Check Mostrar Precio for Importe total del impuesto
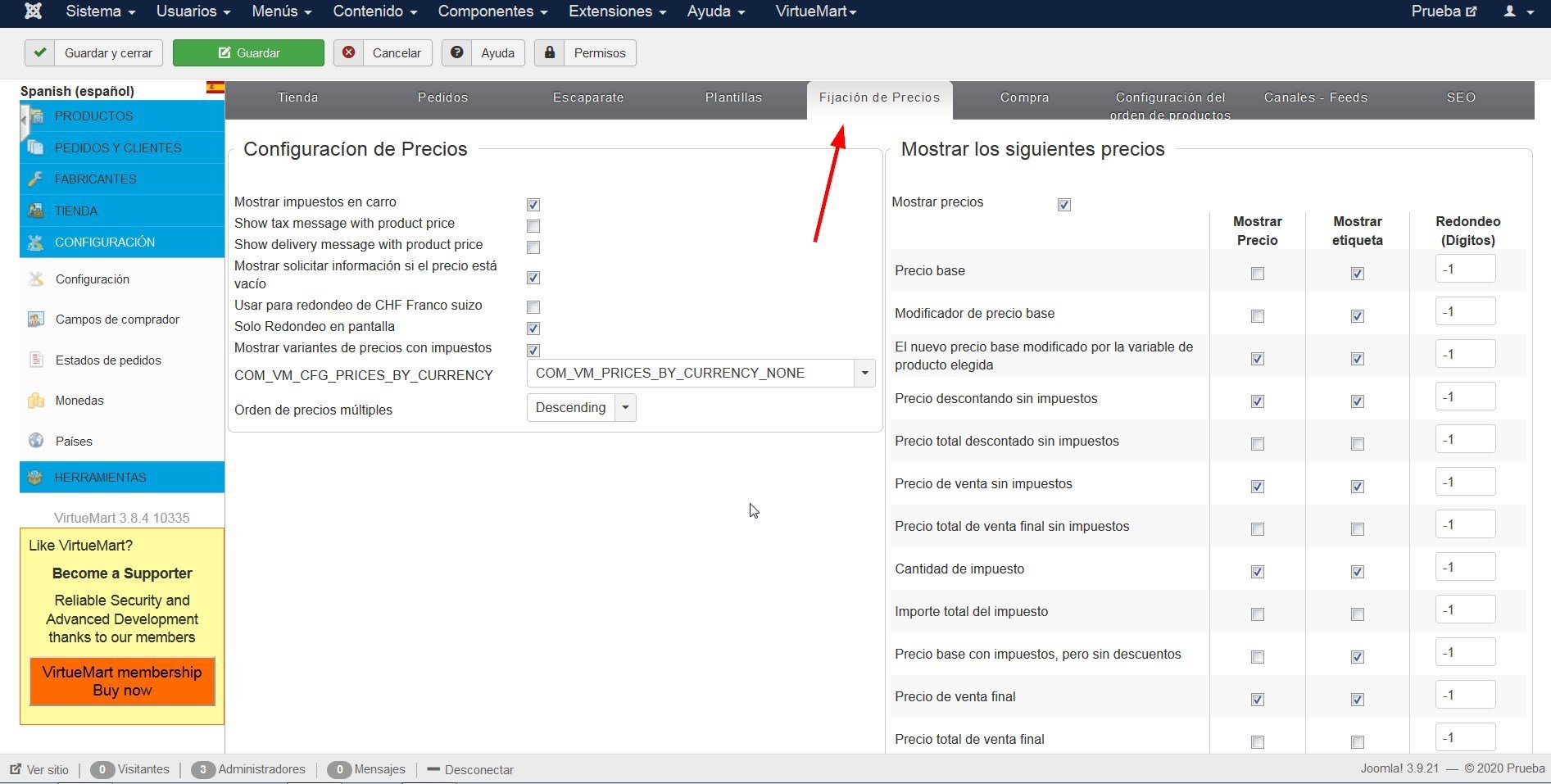 point(1258,614)
